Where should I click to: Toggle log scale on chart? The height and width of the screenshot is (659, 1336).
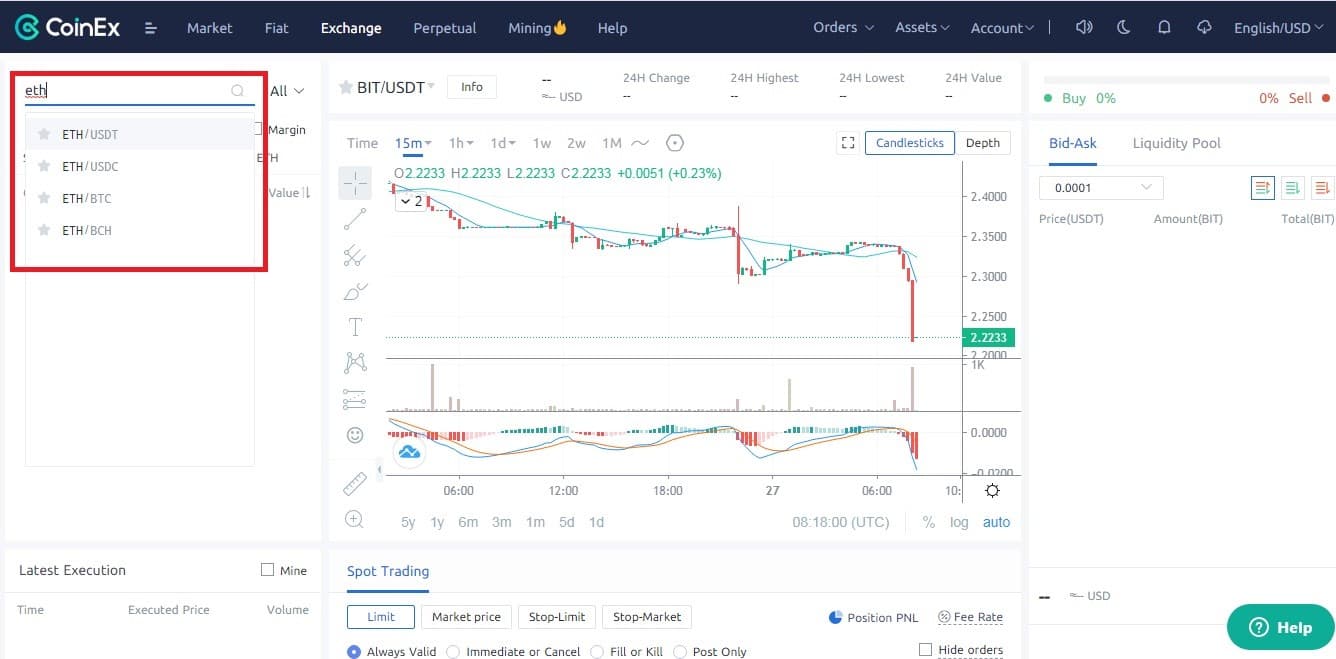coord(959,522)
